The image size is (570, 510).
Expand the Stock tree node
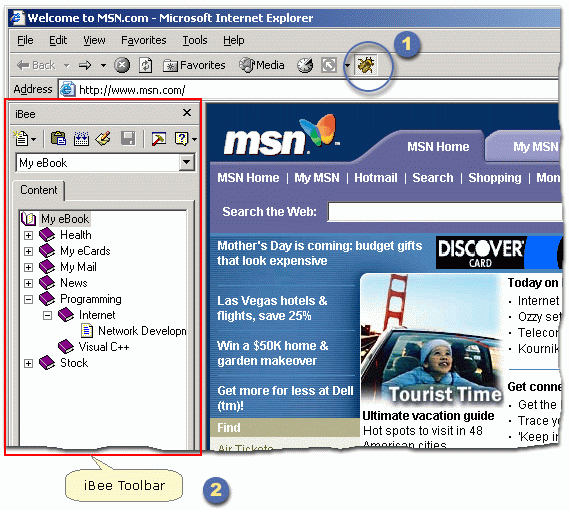click(28, 363)
